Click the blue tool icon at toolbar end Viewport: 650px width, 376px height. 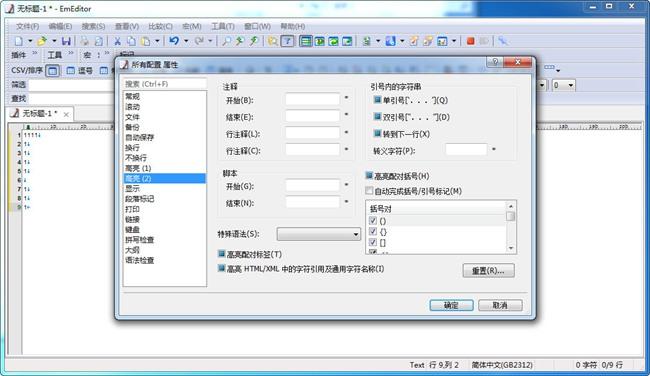coord(502,41)
